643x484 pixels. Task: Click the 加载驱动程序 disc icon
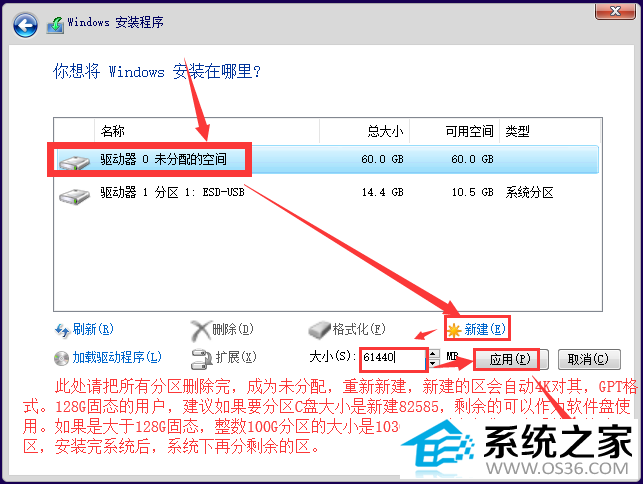[x=62, y=358]
